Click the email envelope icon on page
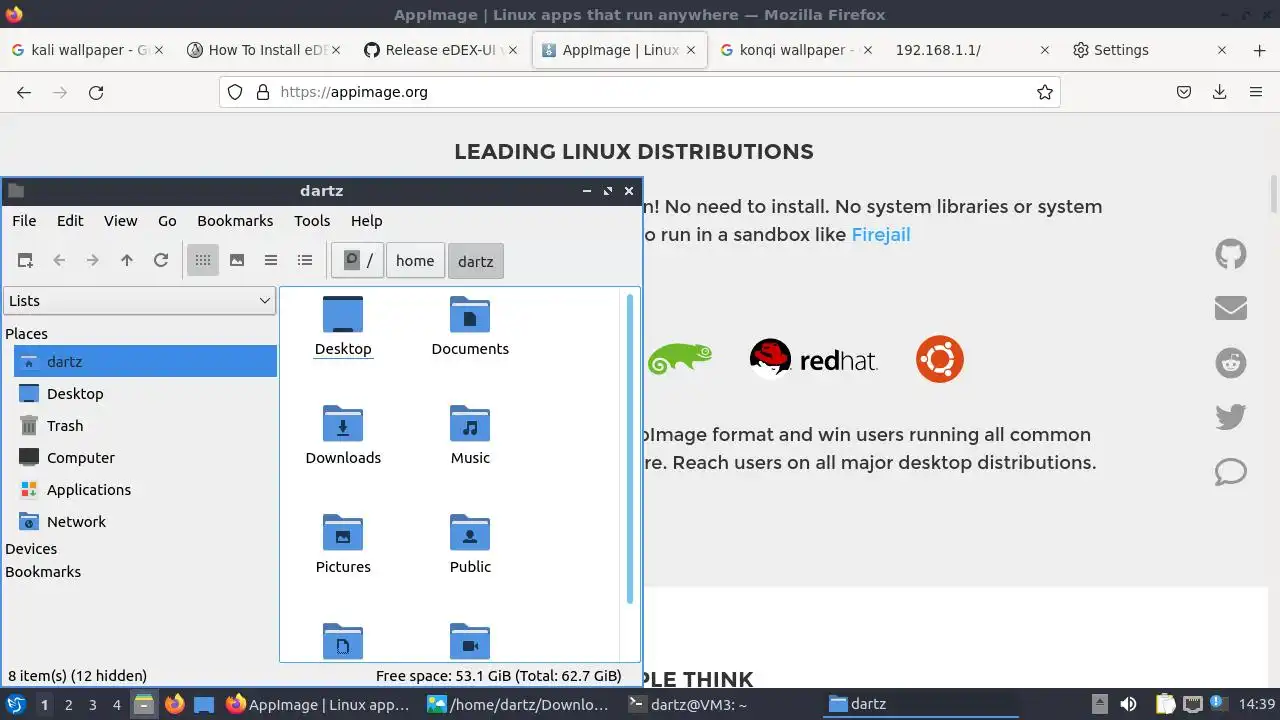 (1231, 308)
